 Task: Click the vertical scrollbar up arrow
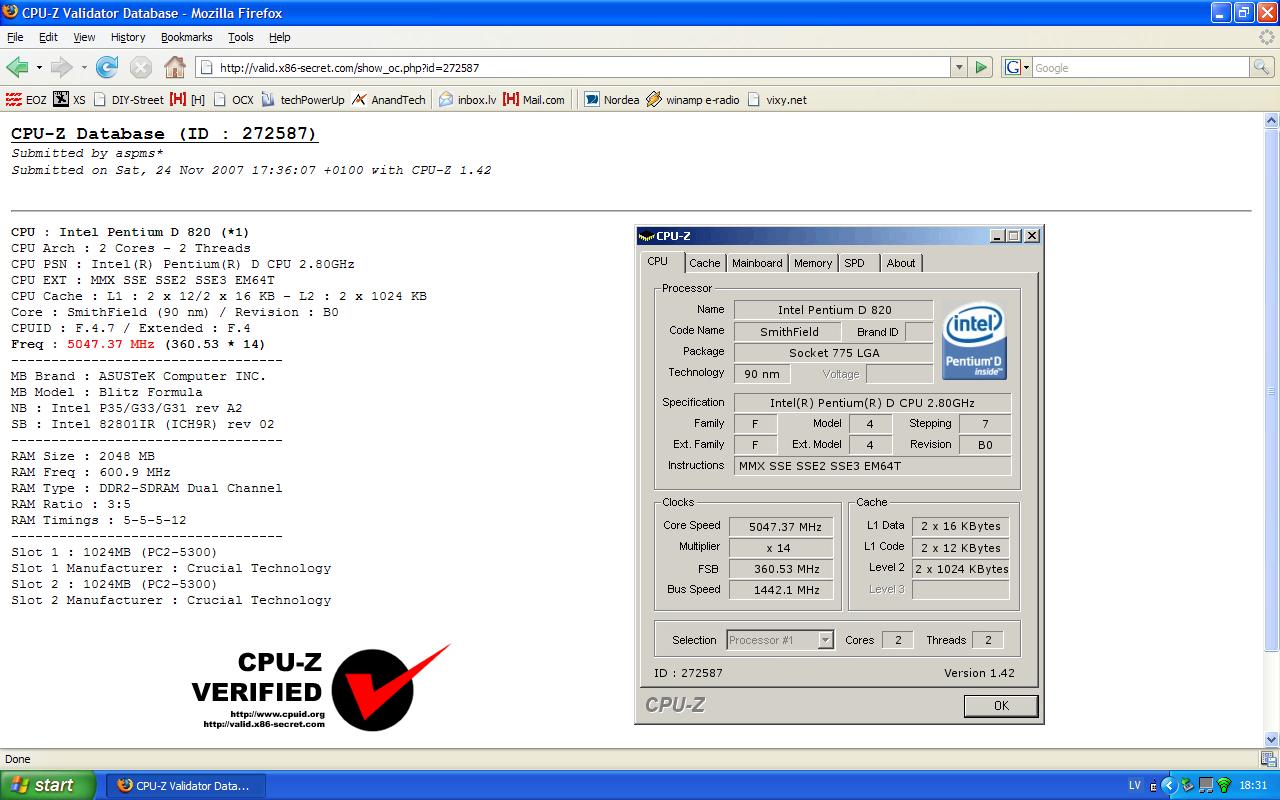coord(1271,120)
